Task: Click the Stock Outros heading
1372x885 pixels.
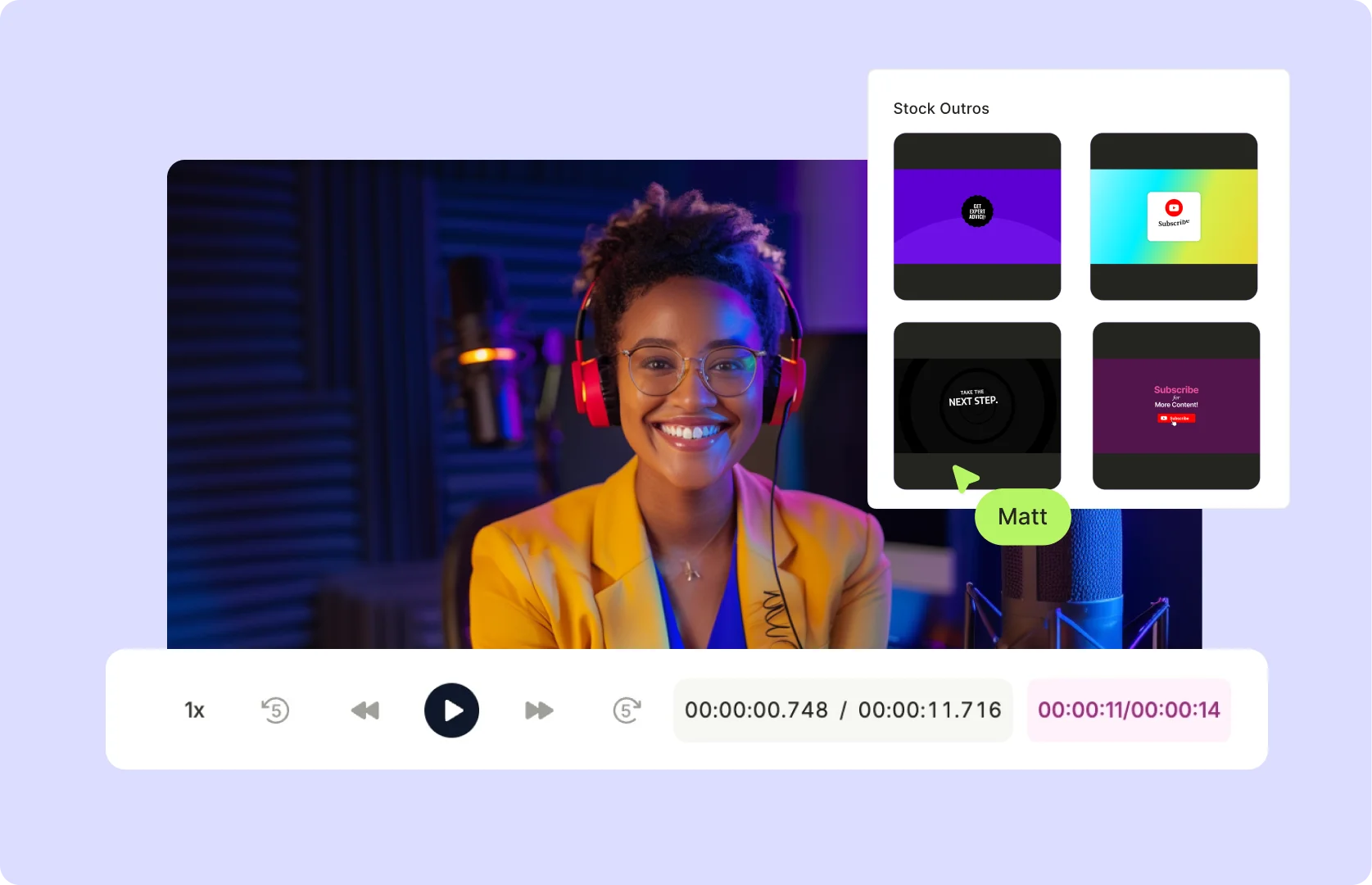Action: (x=941, y=109)
